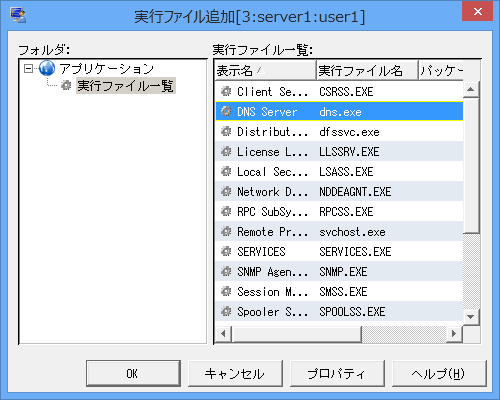The height and width of the screenshot is (400, 500).
Task: Sort by 実行ファイル名 column header
Action: coord(367,70)
